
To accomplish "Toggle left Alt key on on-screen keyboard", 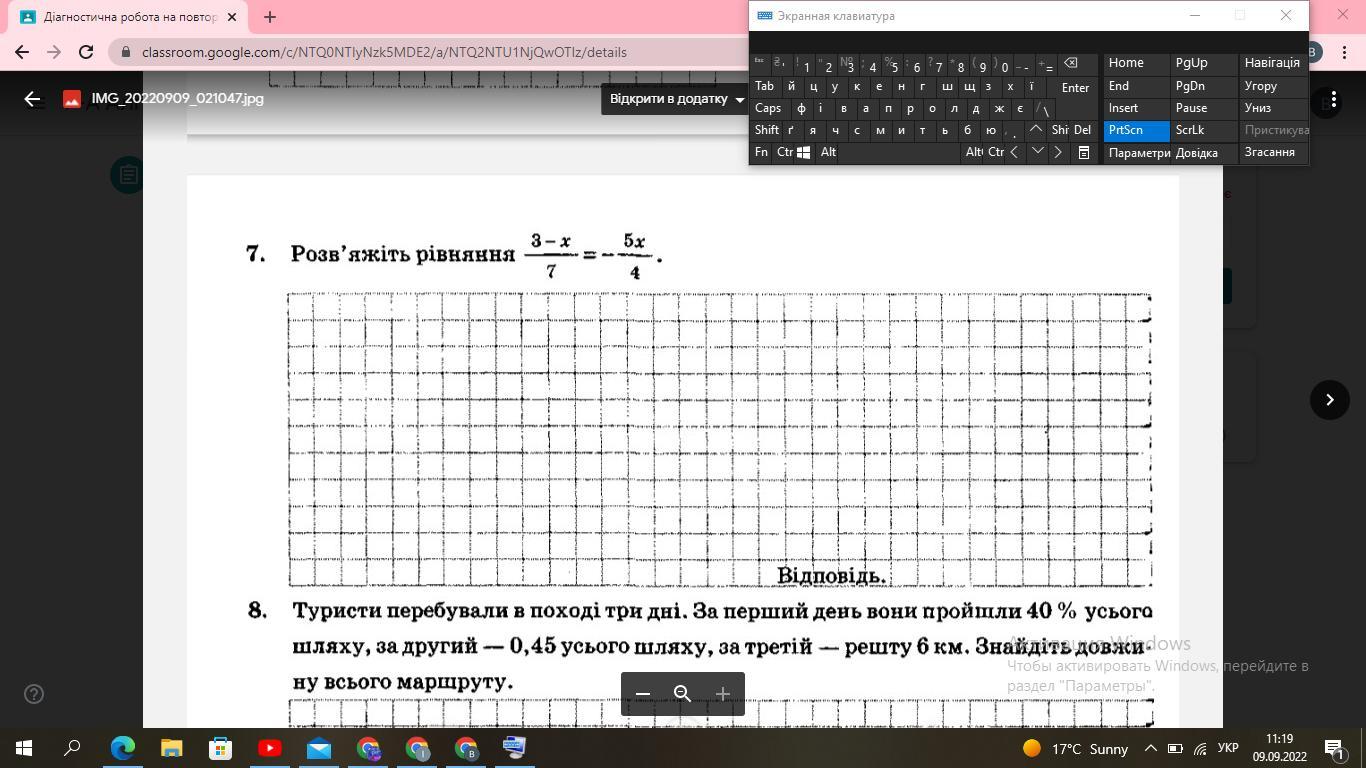I will tap(828, 152).
